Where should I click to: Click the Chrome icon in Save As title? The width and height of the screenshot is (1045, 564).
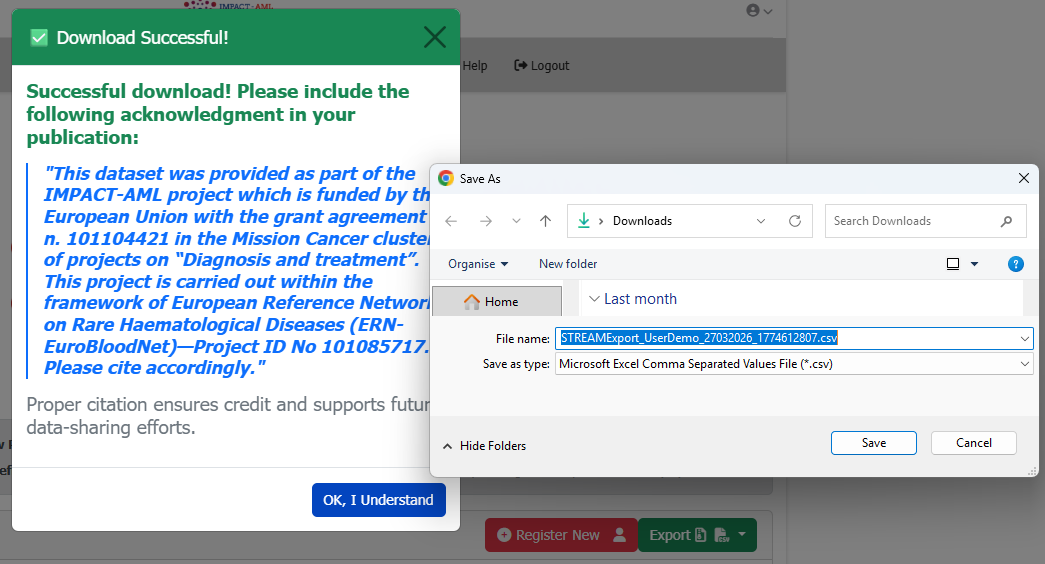[x=446, y=179]
